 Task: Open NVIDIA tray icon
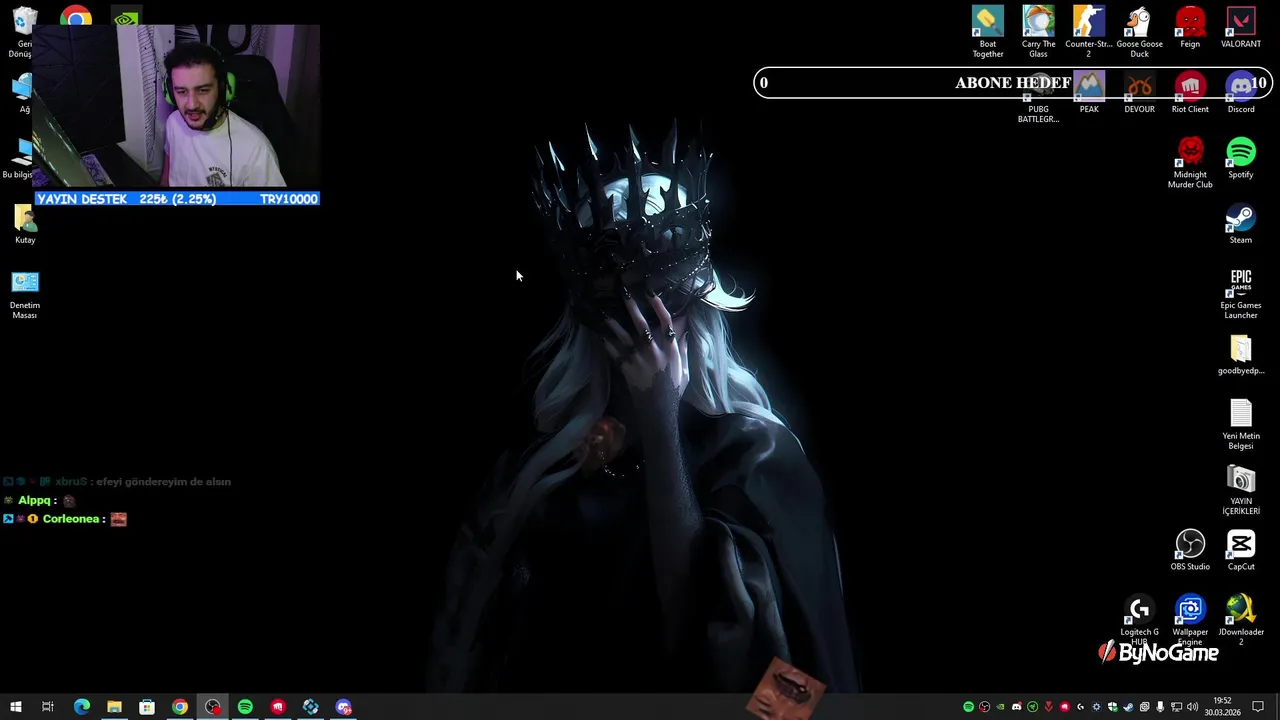[1000, 707]
